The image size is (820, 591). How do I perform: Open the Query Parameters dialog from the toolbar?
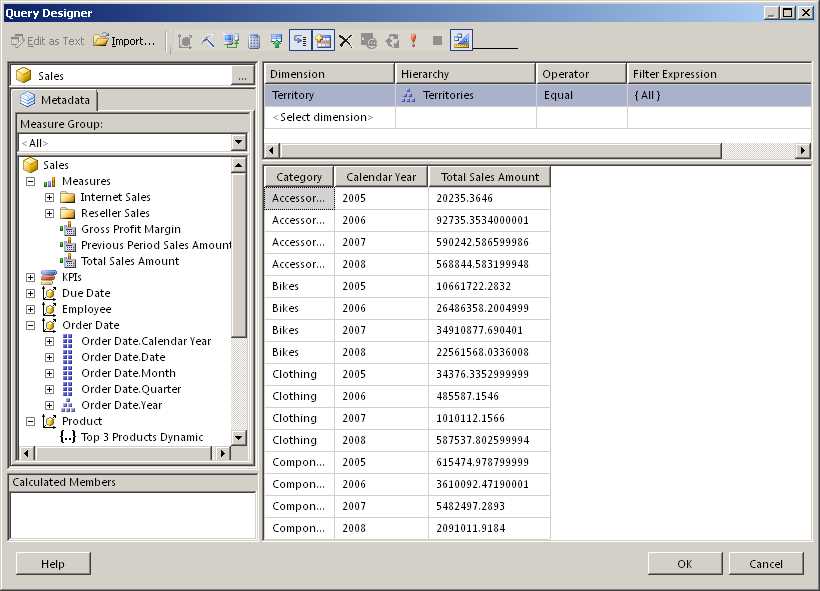tap(367, 39)
